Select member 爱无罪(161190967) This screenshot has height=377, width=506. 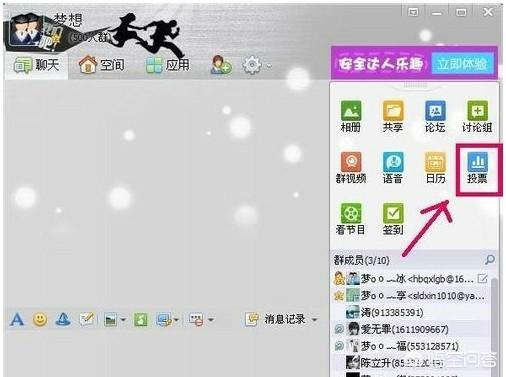pos(411,329)
